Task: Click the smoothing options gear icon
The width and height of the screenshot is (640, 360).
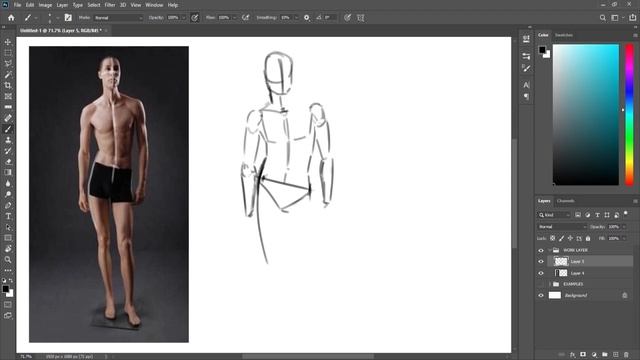Action: (x=307, y=18)
